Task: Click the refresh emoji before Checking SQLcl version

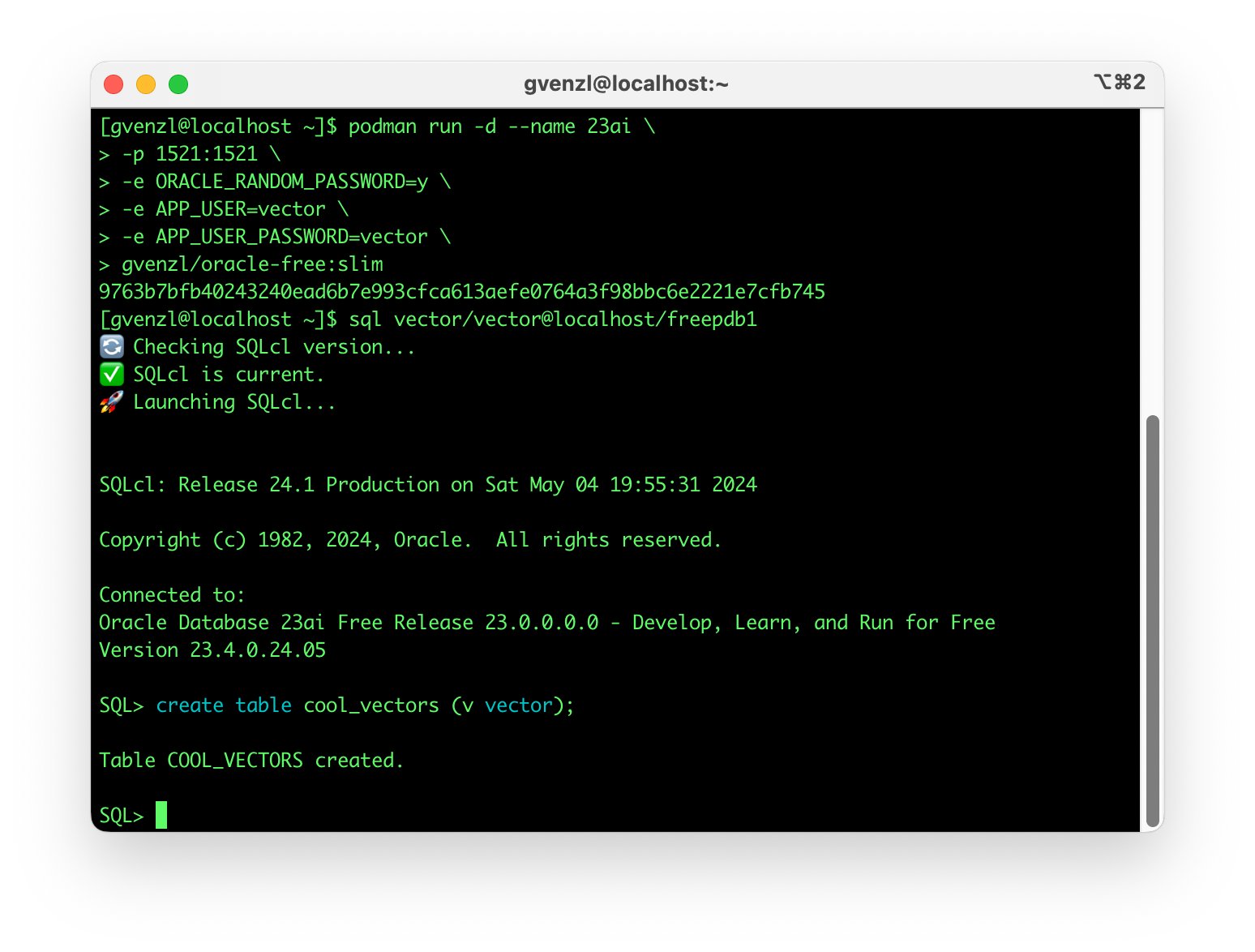Action: 112,347
